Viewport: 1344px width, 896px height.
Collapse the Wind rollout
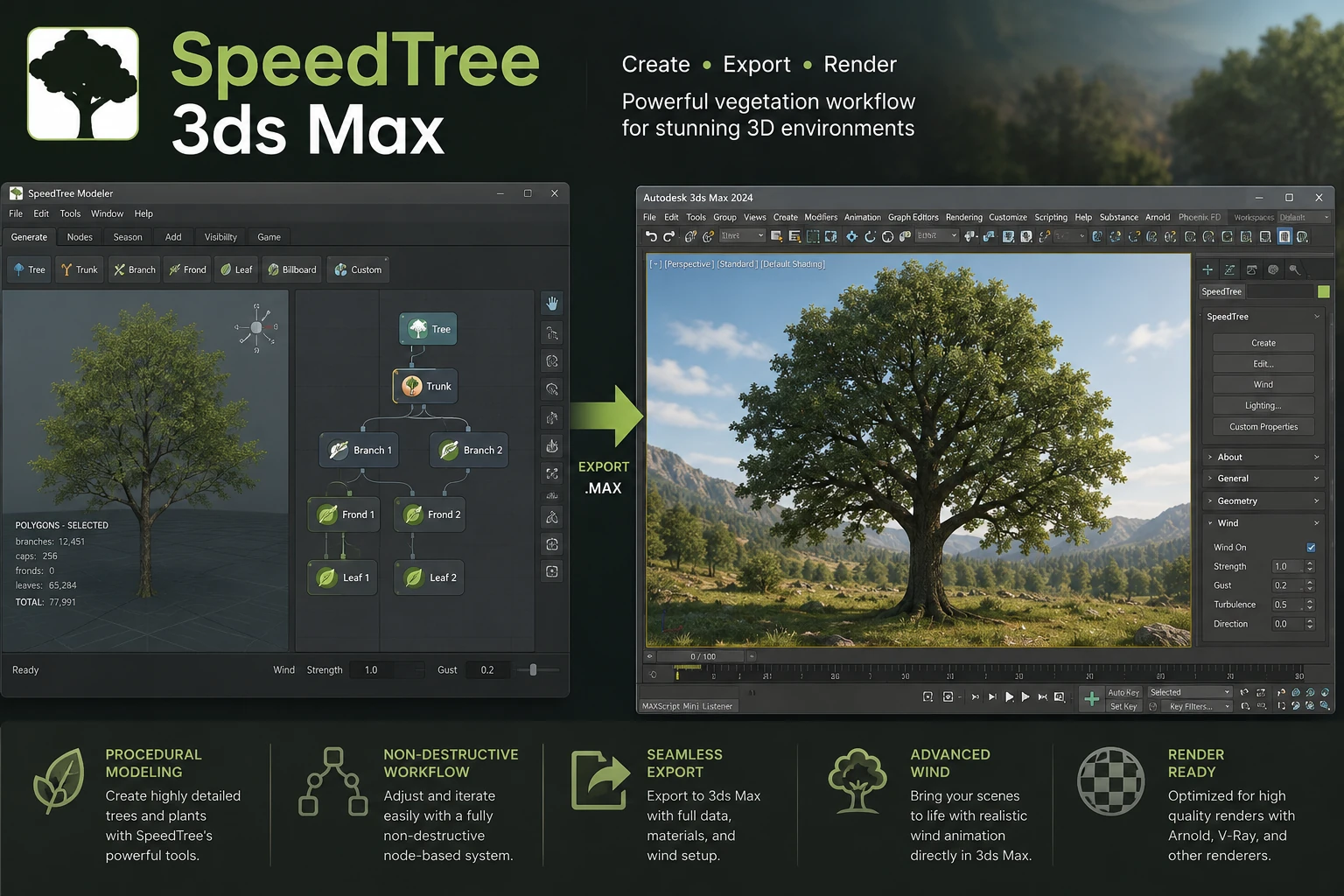point(1263,523)
